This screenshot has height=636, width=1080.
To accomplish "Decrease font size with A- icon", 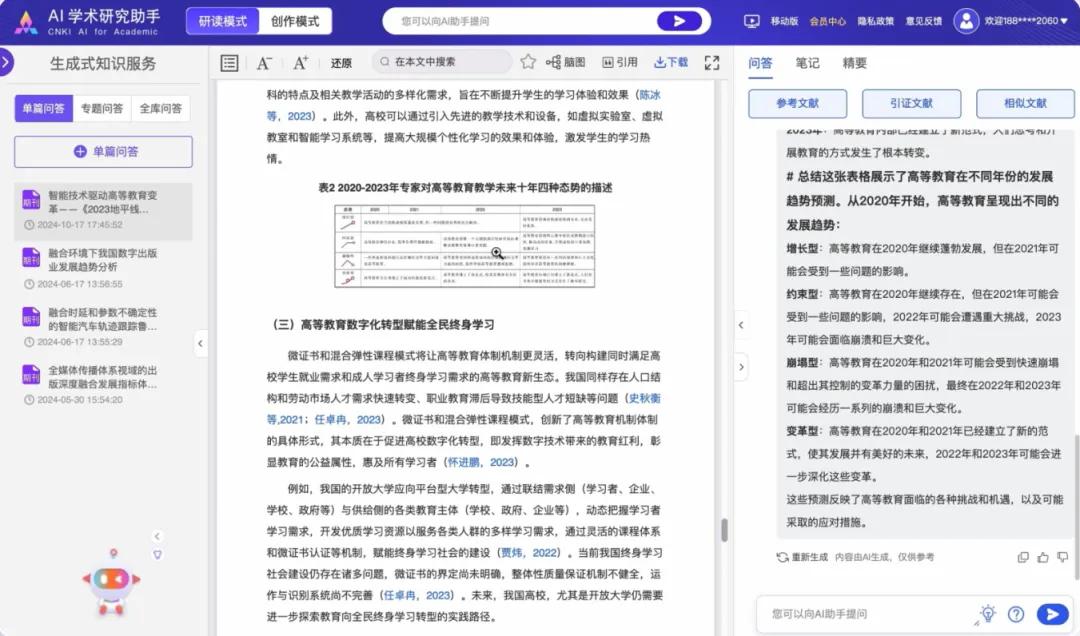I will [264, 63].
